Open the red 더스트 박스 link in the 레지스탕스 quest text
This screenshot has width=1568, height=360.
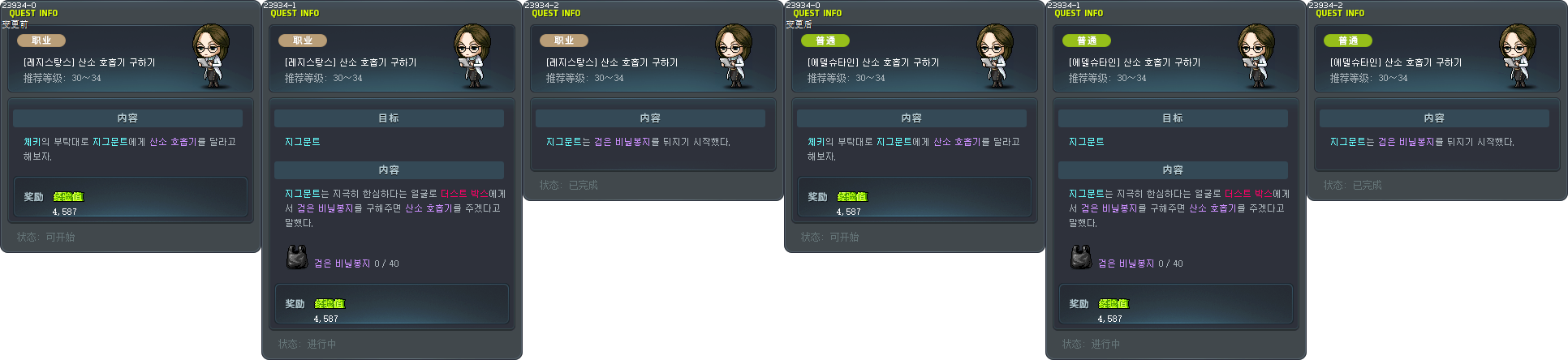pos(464,194)
